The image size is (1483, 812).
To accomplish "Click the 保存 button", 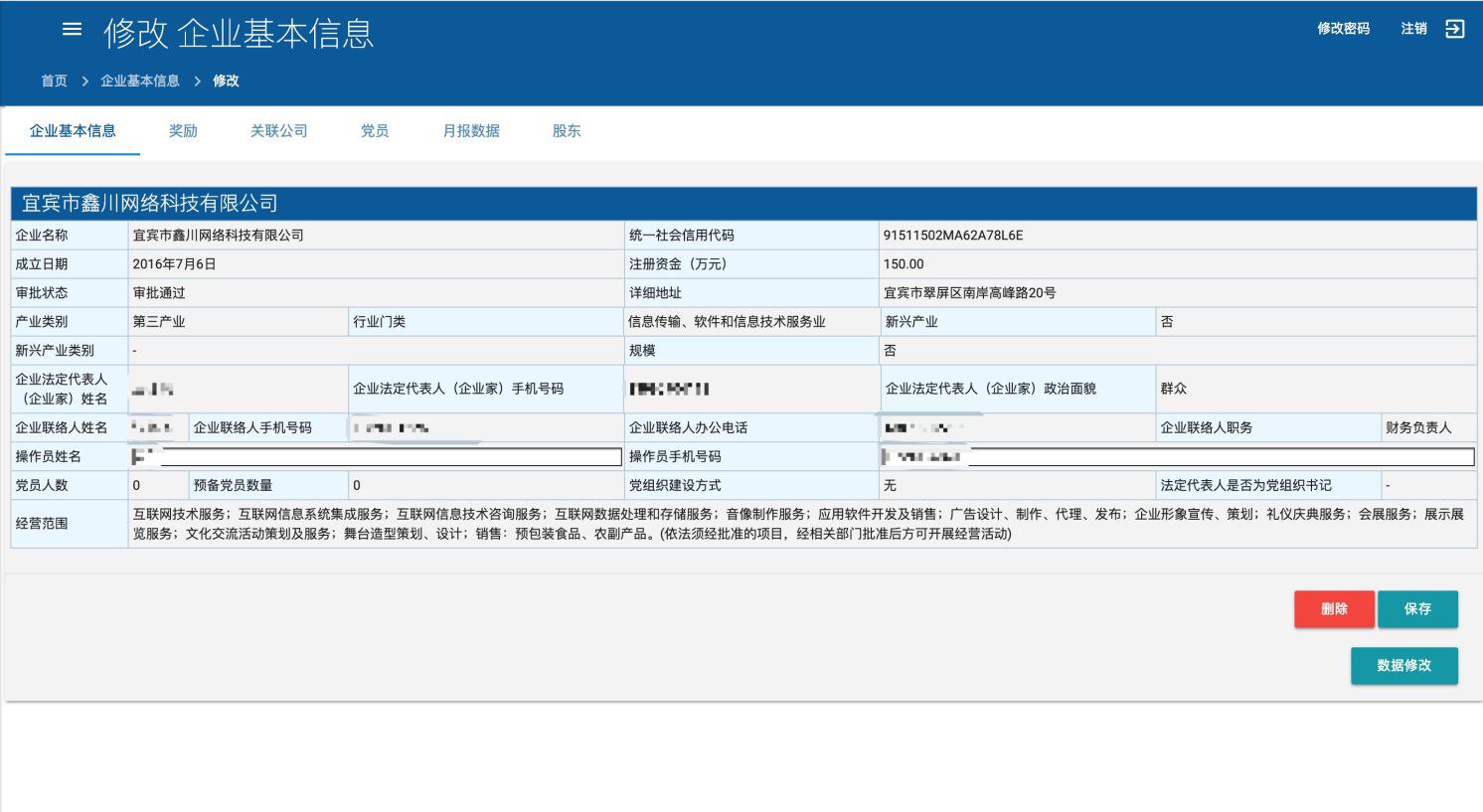I will click(1417, 609).
